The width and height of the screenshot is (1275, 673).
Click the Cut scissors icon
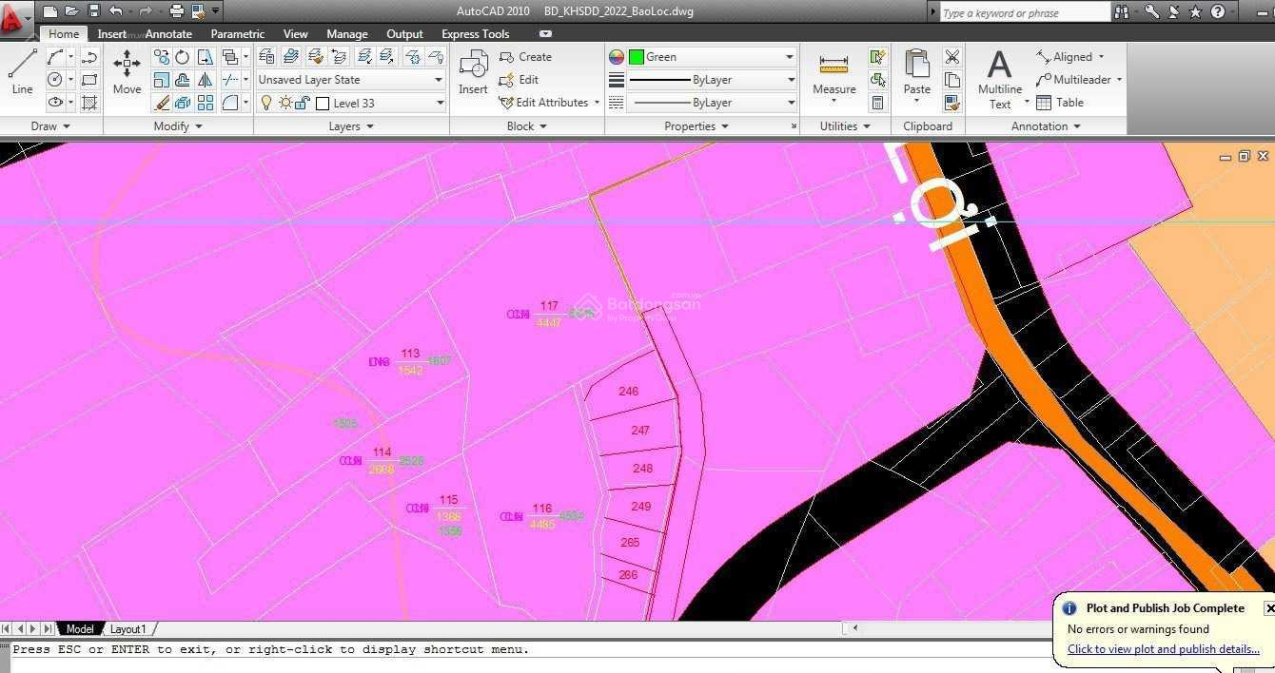[x=952, y=57]
